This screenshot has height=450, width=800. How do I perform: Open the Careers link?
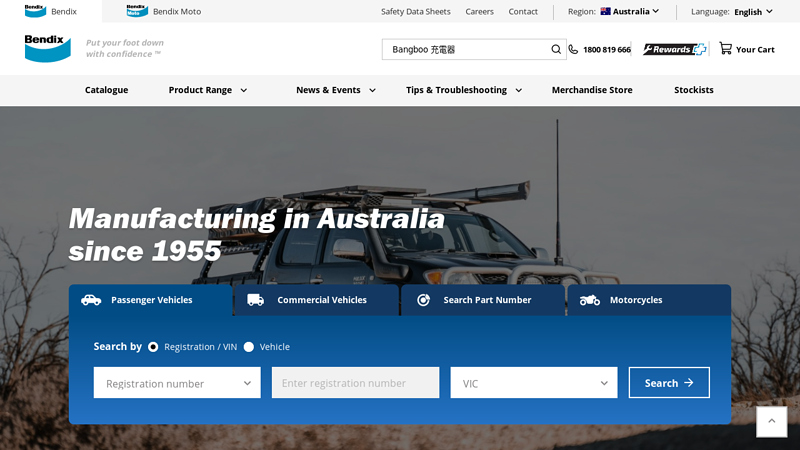(x=480, y=11)
